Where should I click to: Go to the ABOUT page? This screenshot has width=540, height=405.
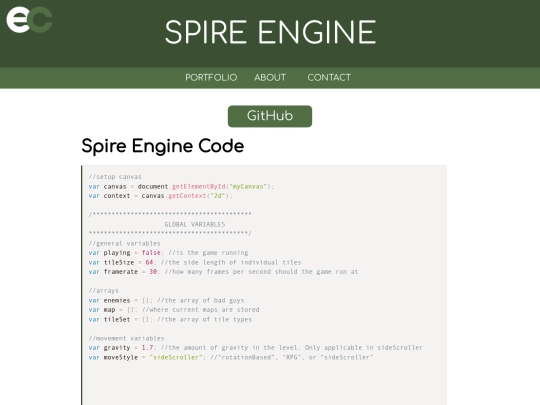[x=270, y=77]
